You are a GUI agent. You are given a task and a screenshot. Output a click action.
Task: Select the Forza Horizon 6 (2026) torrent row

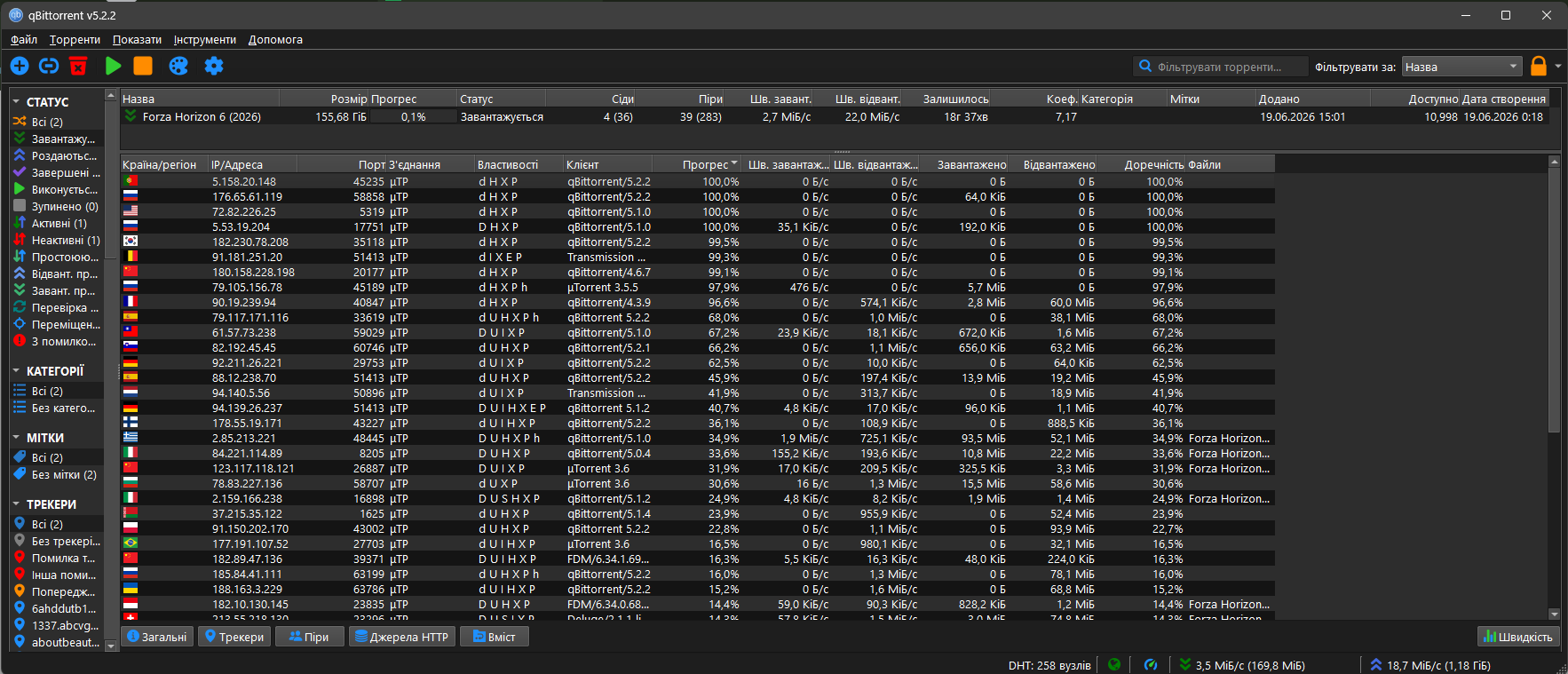tap(835, 116)
